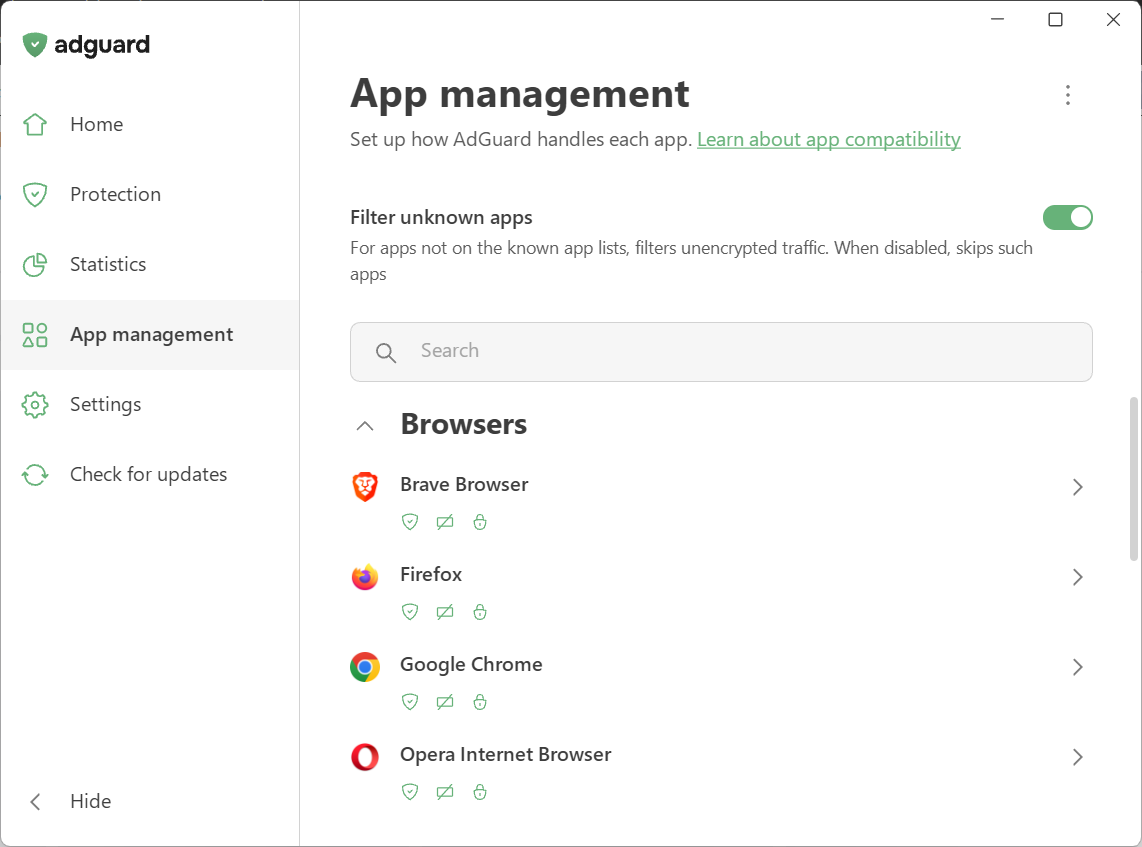Click the Opera Internet Browser name
1142x847 pixels.
(505, 755)
